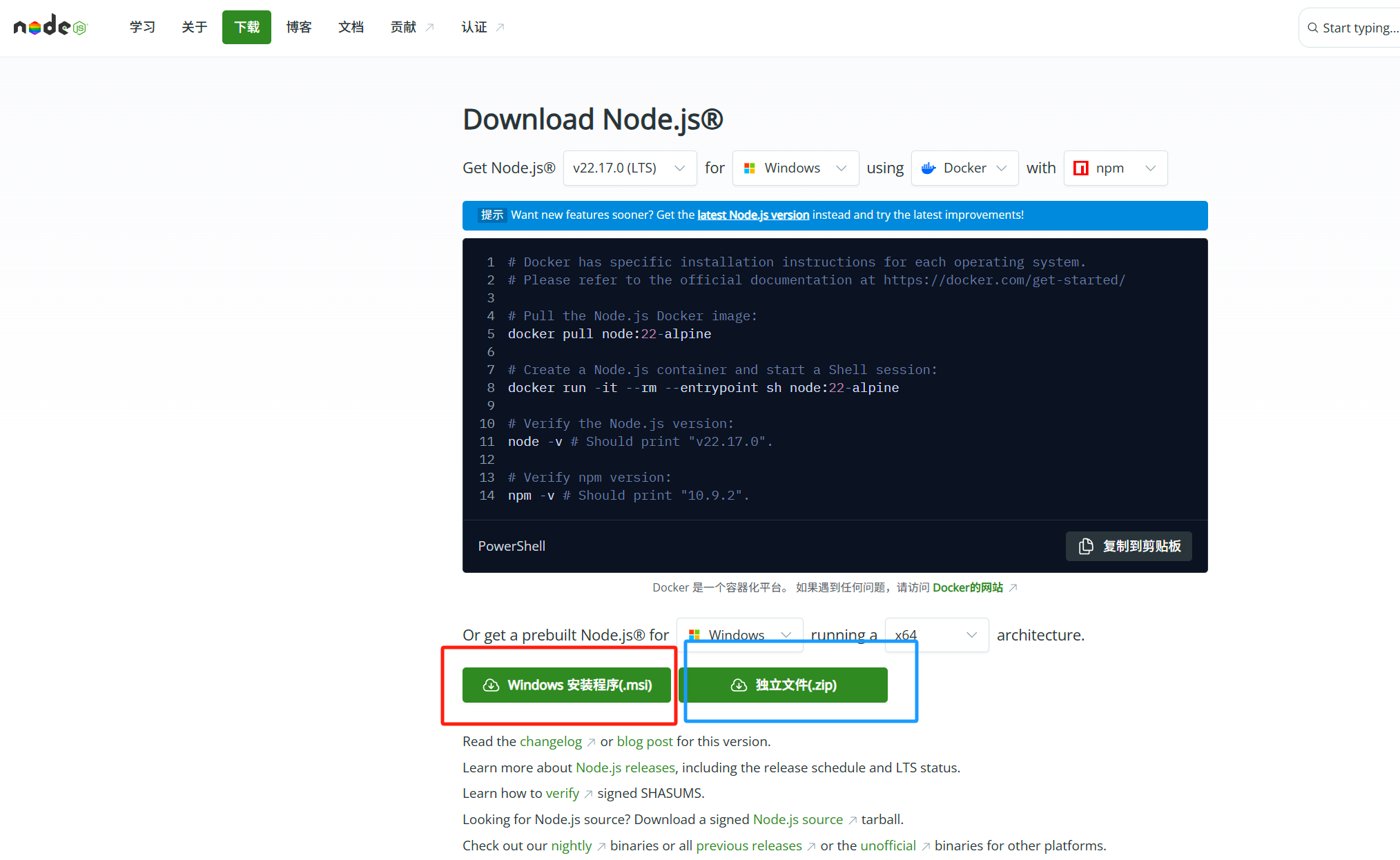1400x860 pixels.
Task: Open the x64 architecture dropdown
Action: point(936,634)
